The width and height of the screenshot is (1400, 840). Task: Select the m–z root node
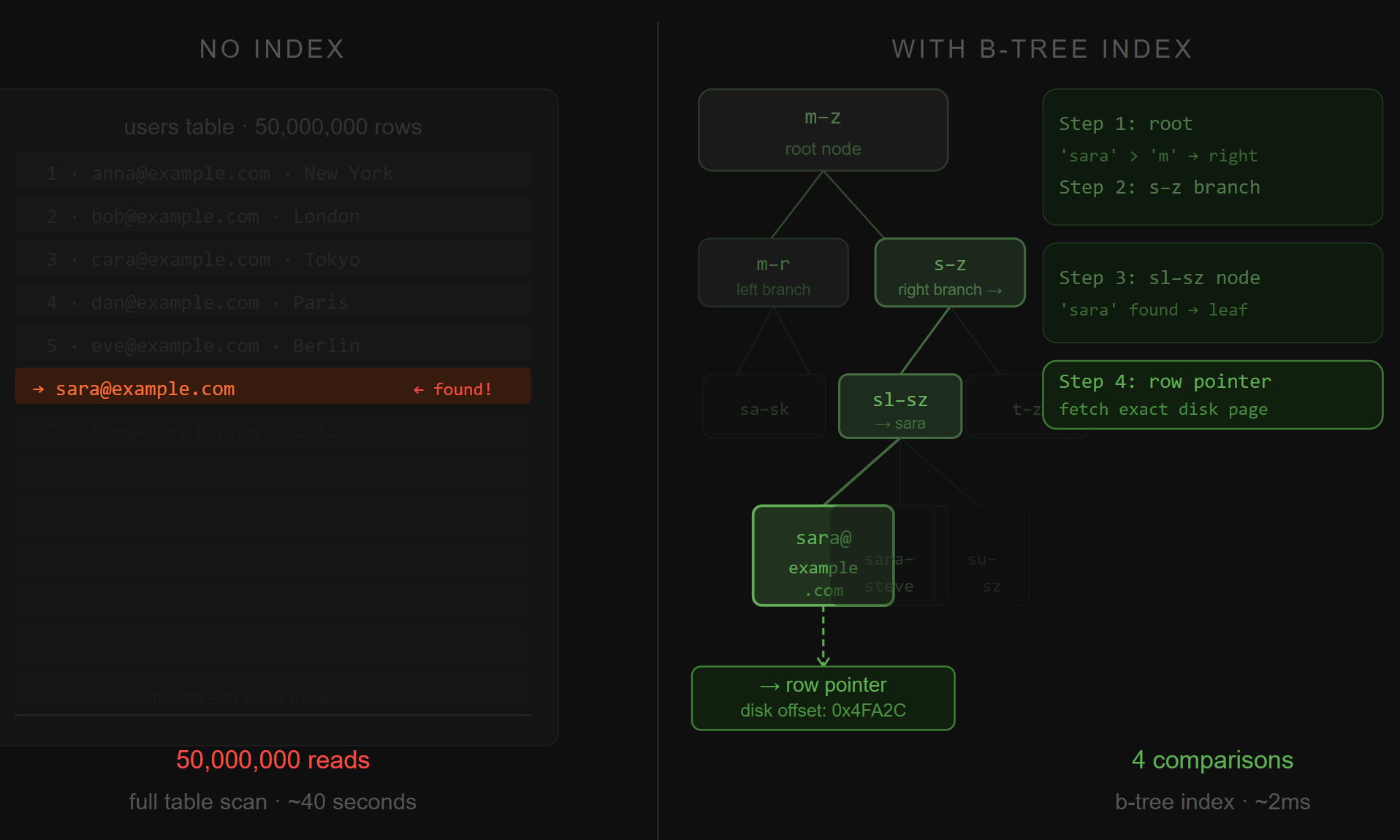click(x=823, y=130)
